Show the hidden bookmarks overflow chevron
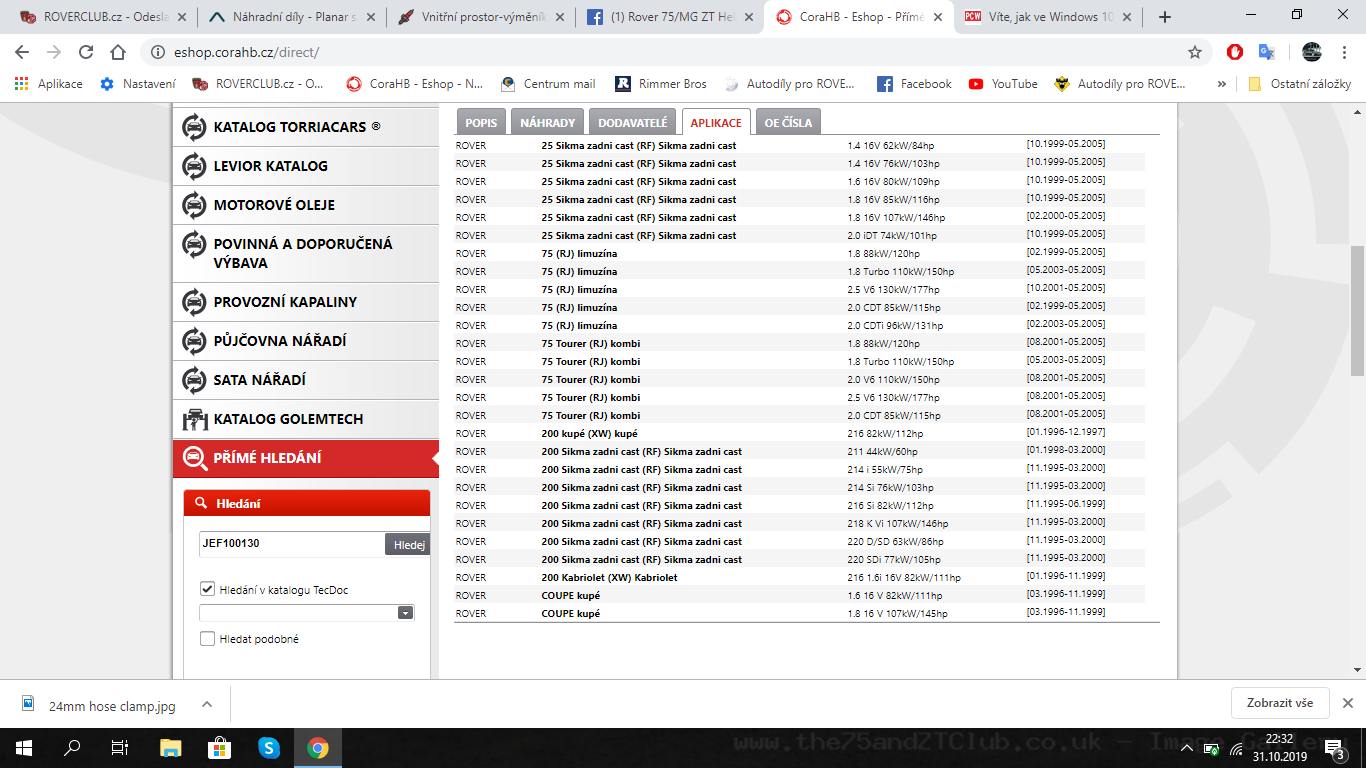 click(x=1221, y=84)
